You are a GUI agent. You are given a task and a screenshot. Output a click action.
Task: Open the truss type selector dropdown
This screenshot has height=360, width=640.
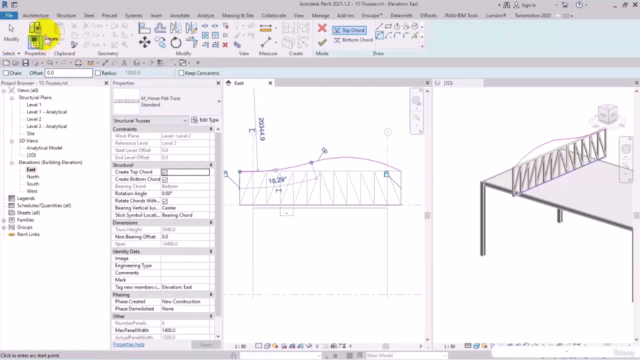click(x=219, y=102)
